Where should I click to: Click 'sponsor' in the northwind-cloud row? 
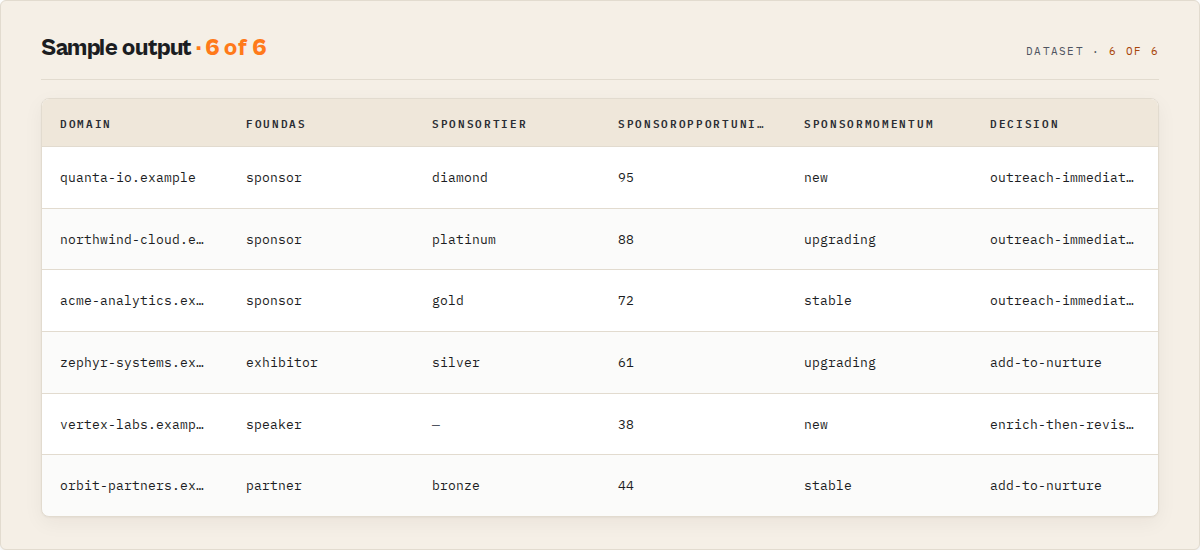tap(274, 240)
